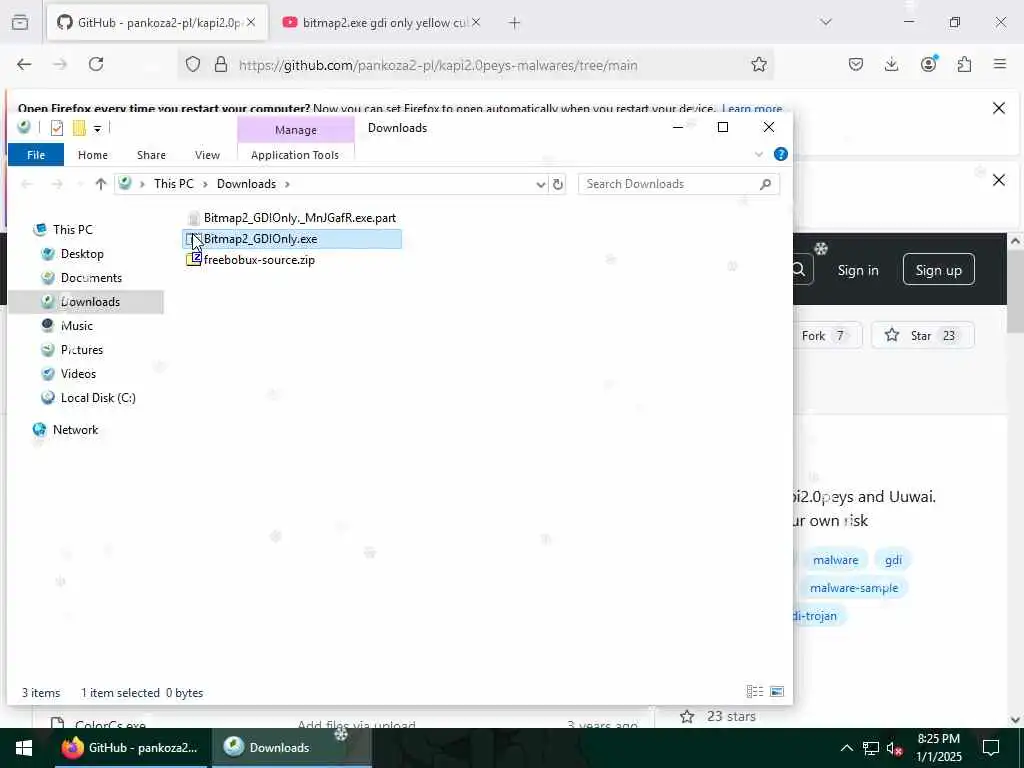Close the GitHub tab

coord(251,22)
